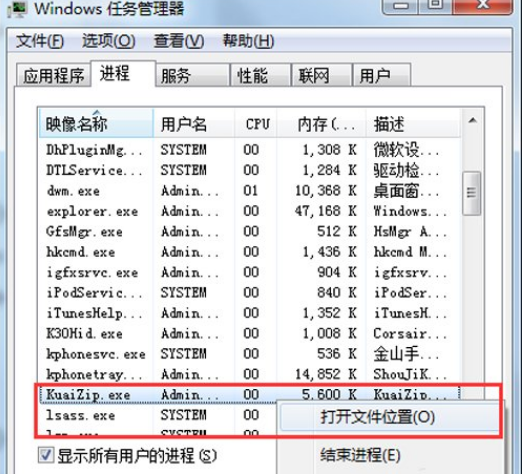Select the iPodServic... process
The width and height of the screenshot is (527, 474).
click(x=249, y=293)
